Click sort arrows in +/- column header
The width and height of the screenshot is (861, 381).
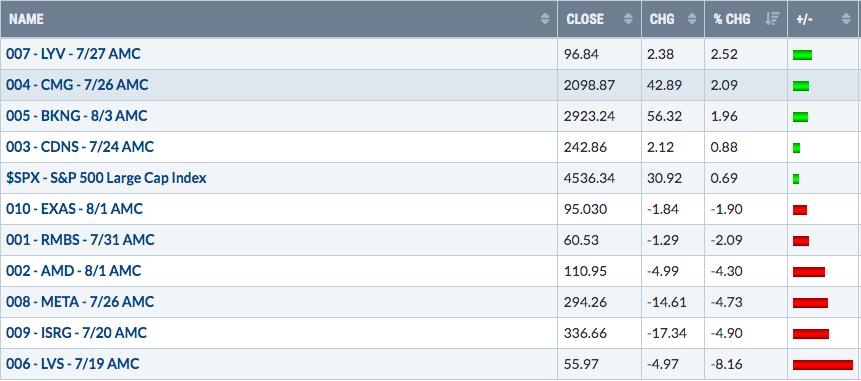(x=846, y=19)
